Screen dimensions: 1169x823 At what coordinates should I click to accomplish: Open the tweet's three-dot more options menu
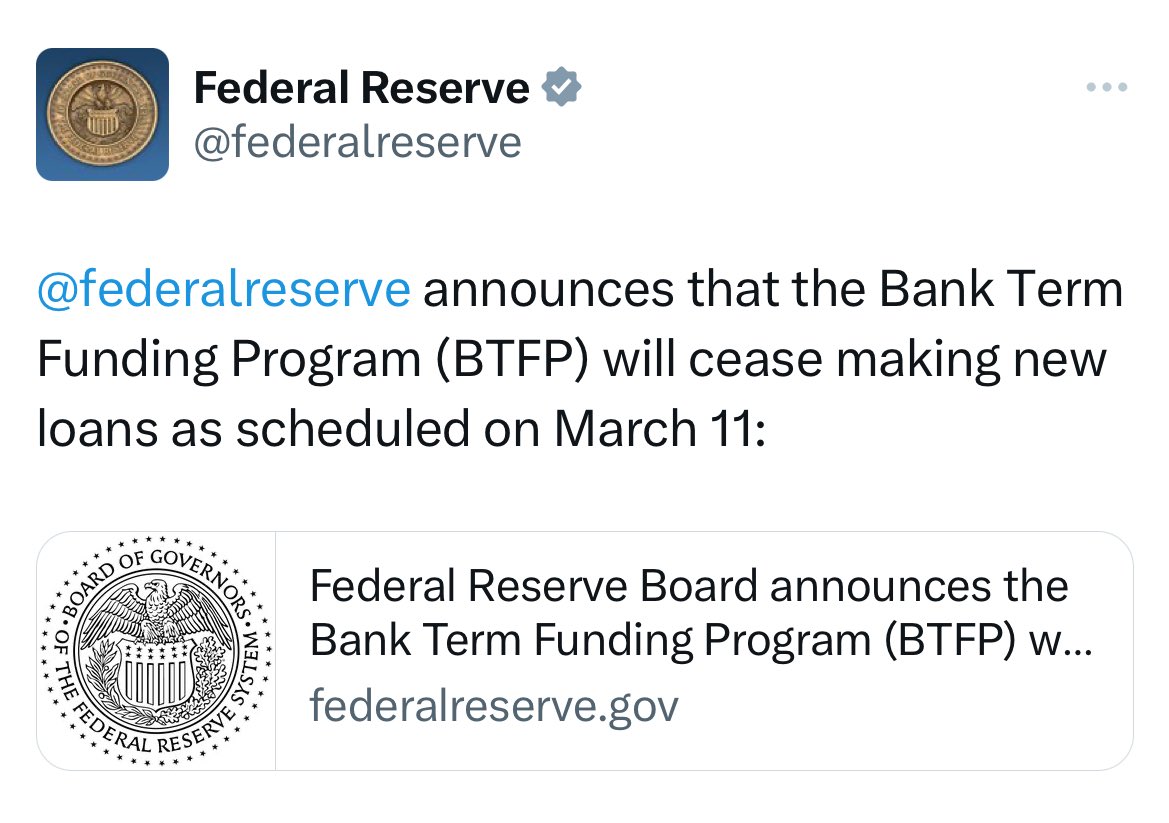click(1107, 88)
